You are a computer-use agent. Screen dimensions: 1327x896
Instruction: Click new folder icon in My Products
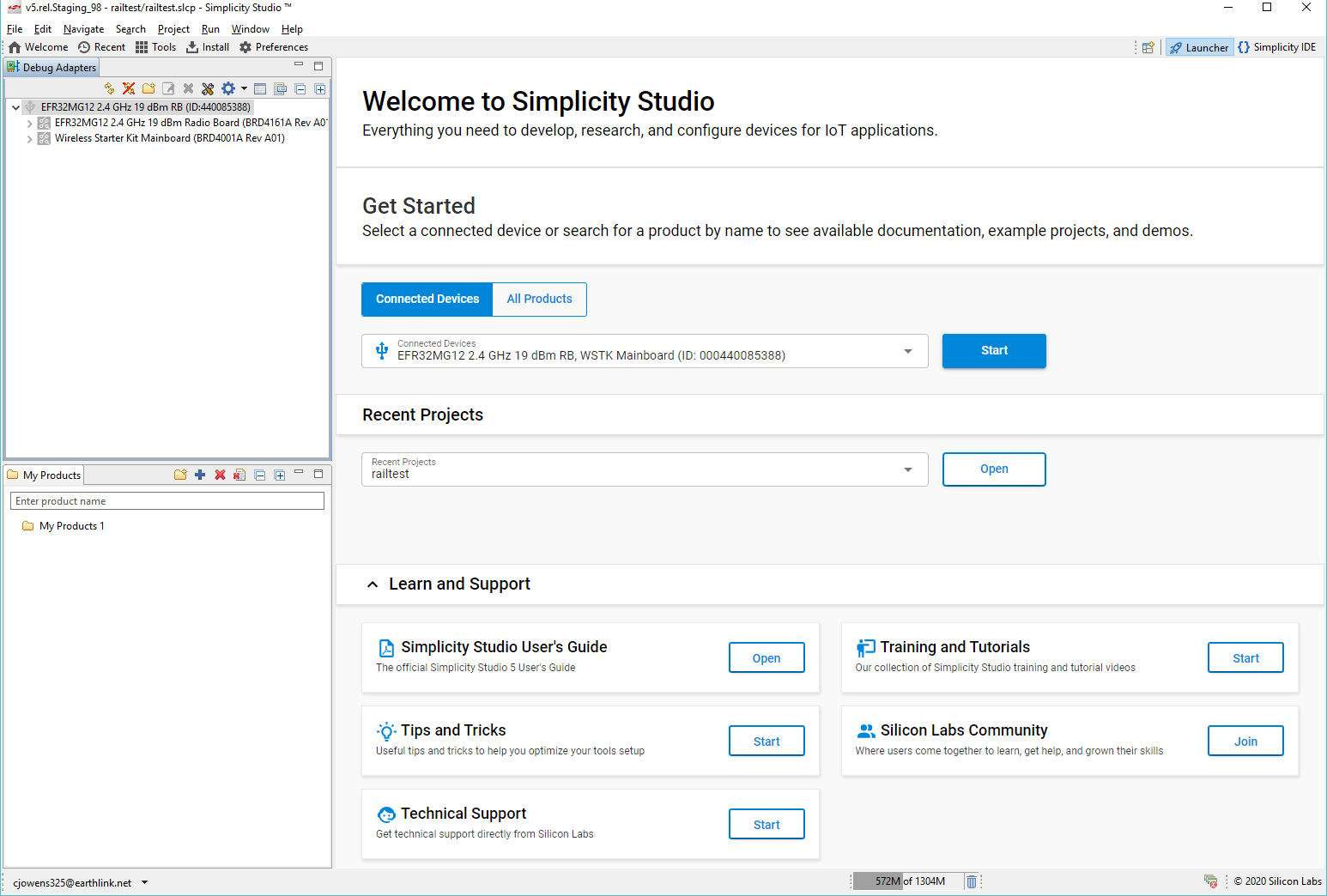tap(180, 475)
